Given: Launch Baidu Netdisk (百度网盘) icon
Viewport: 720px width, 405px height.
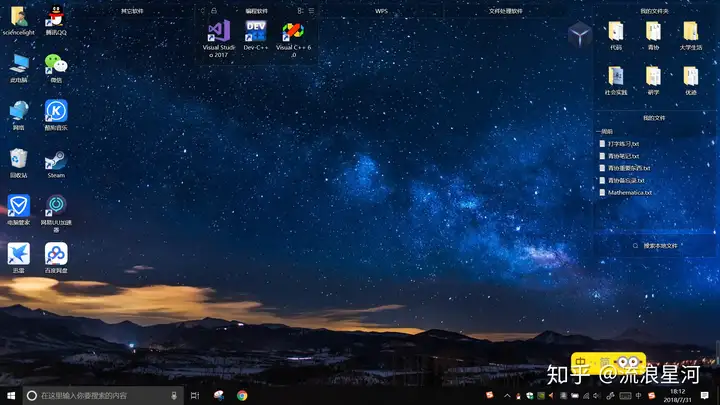Looking at the screenshot, I should 56,255.
